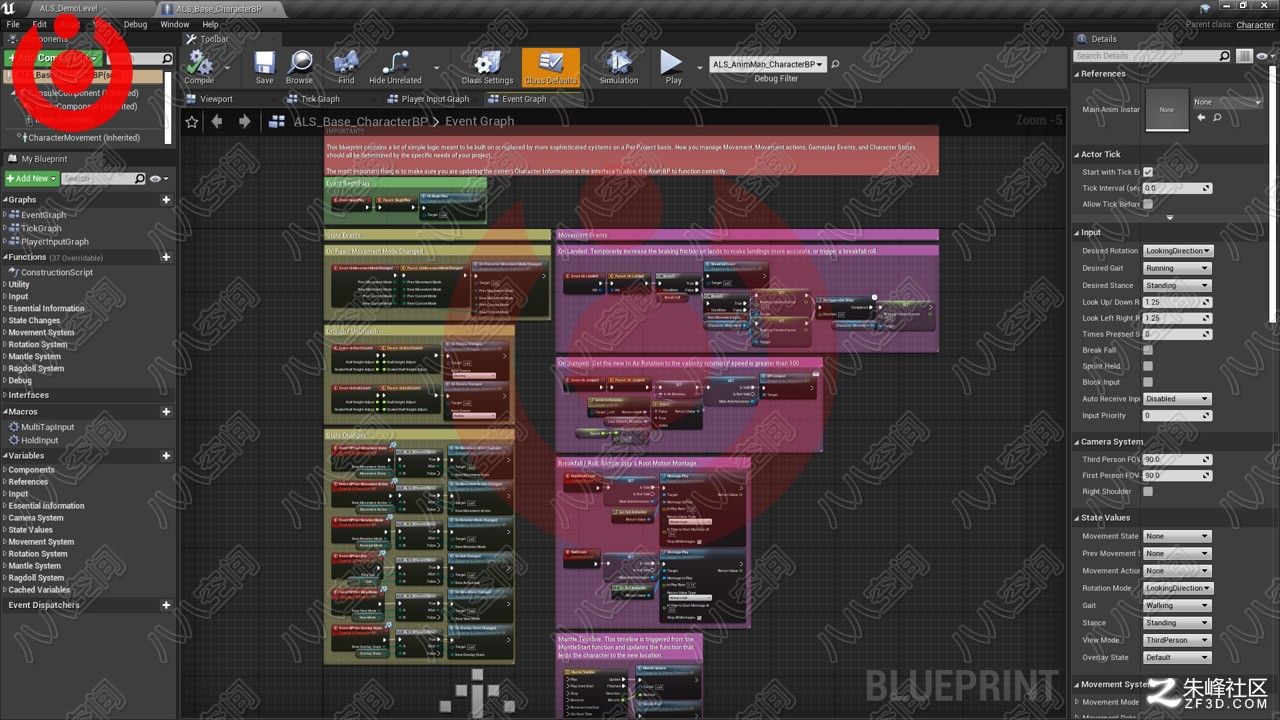
Task: Enable Right Shoulder checkbox
Action: [x=1148, y=491]
